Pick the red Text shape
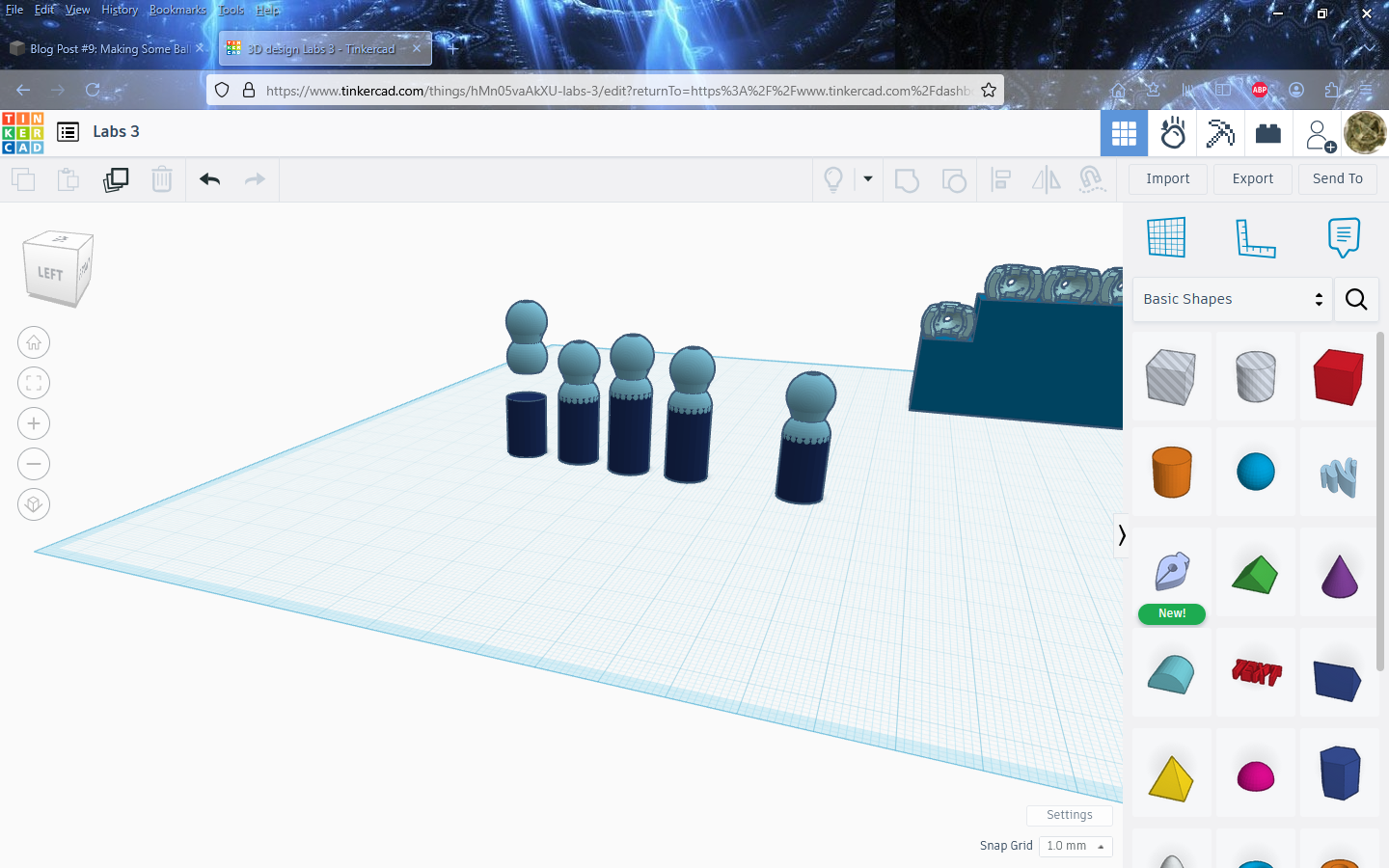The image size is (1389, 868). [x=1255, y=673]
